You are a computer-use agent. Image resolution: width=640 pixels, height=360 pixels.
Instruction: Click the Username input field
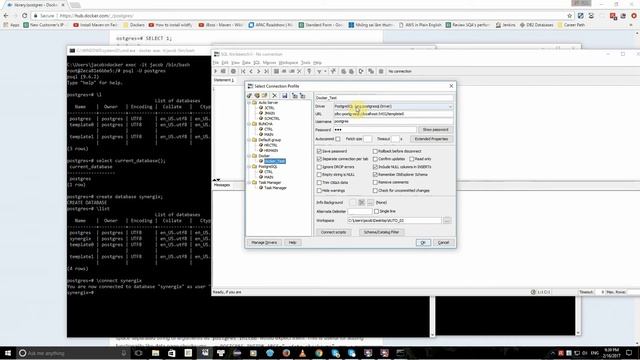tap(393, 122)
